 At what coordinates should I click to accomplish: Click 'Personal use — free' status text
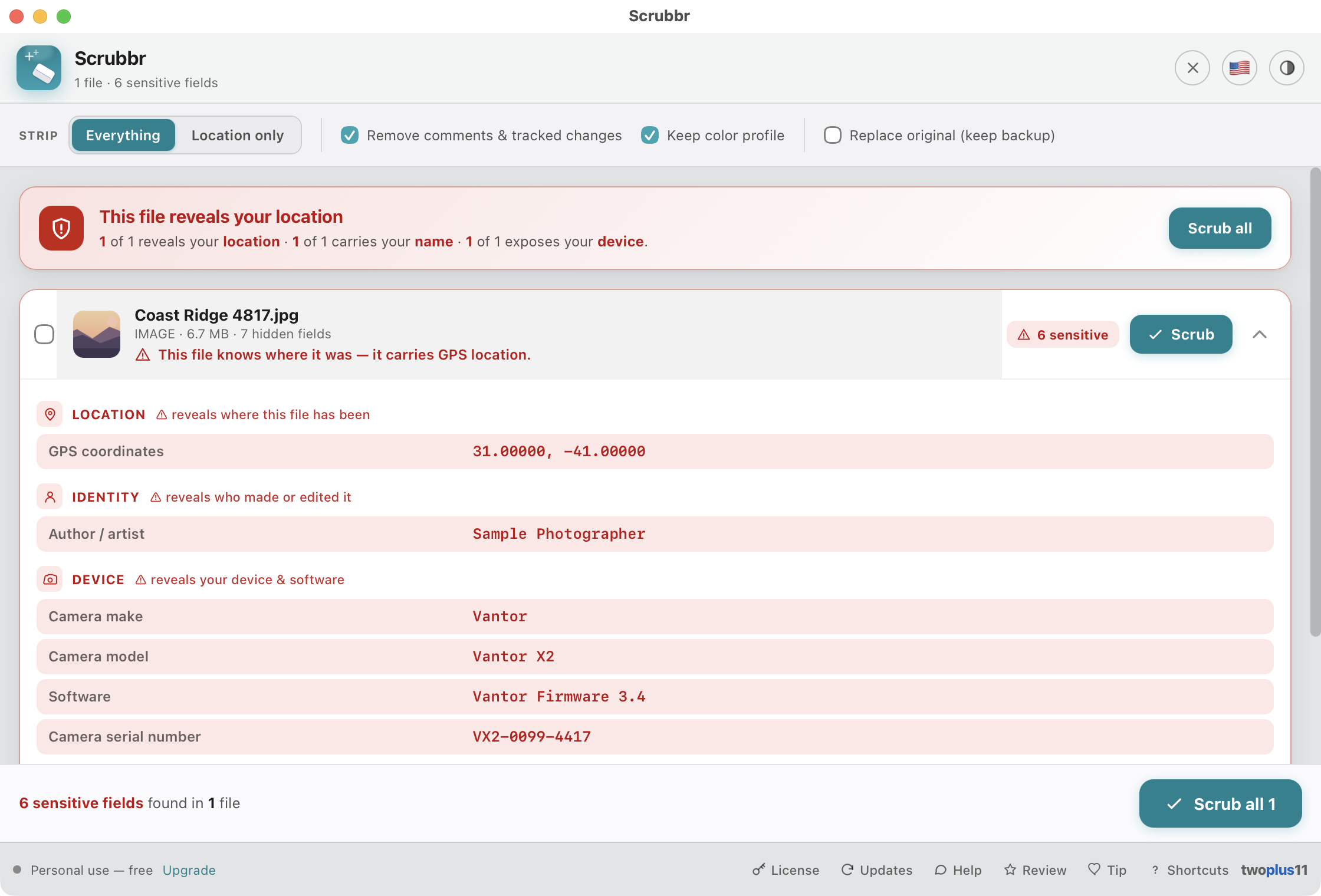click(91, 869)
